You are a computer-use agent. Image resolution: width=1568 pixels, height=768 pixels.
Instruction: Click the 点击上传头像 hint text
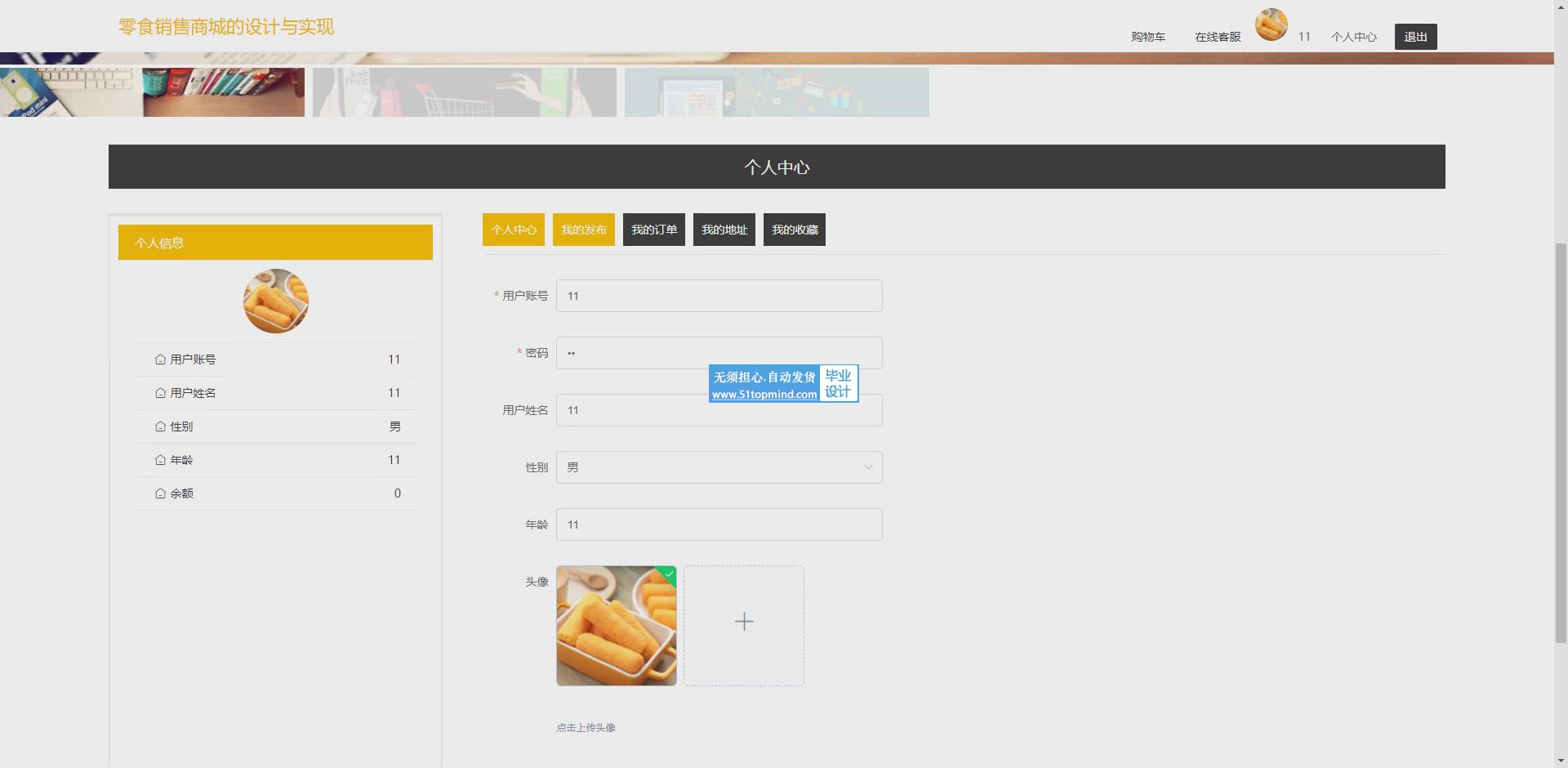[x=586, y=727]
